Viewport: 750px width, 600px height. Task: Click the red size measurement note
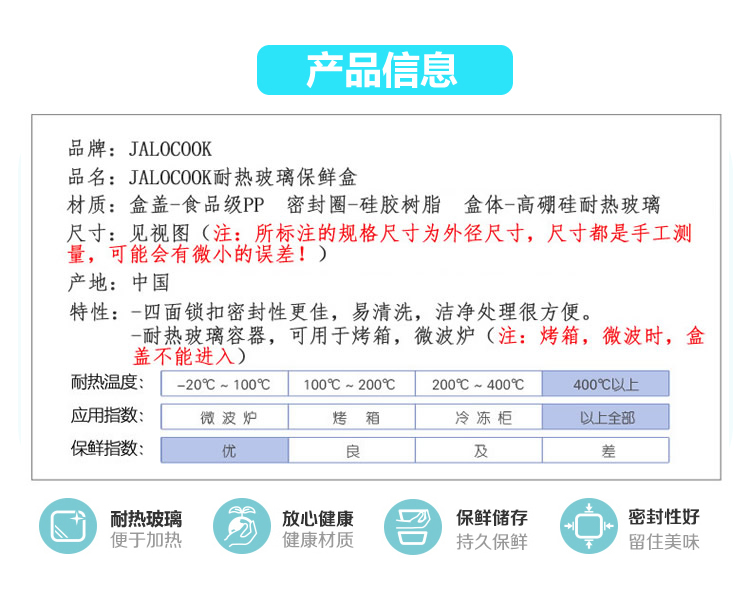tap(380, 244)
